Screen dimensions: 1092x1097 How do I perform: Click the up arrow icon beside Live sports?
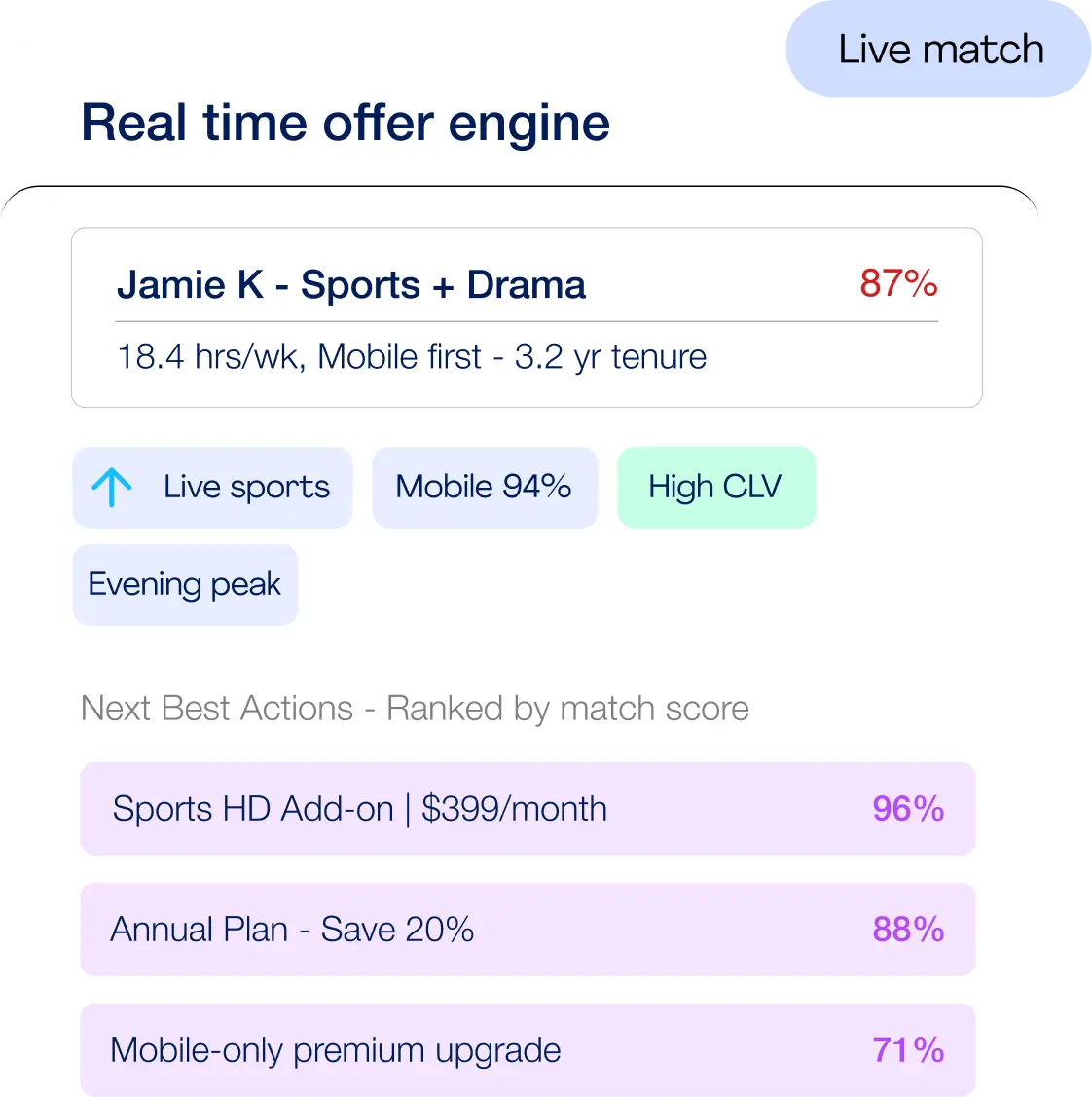[112, 487]
